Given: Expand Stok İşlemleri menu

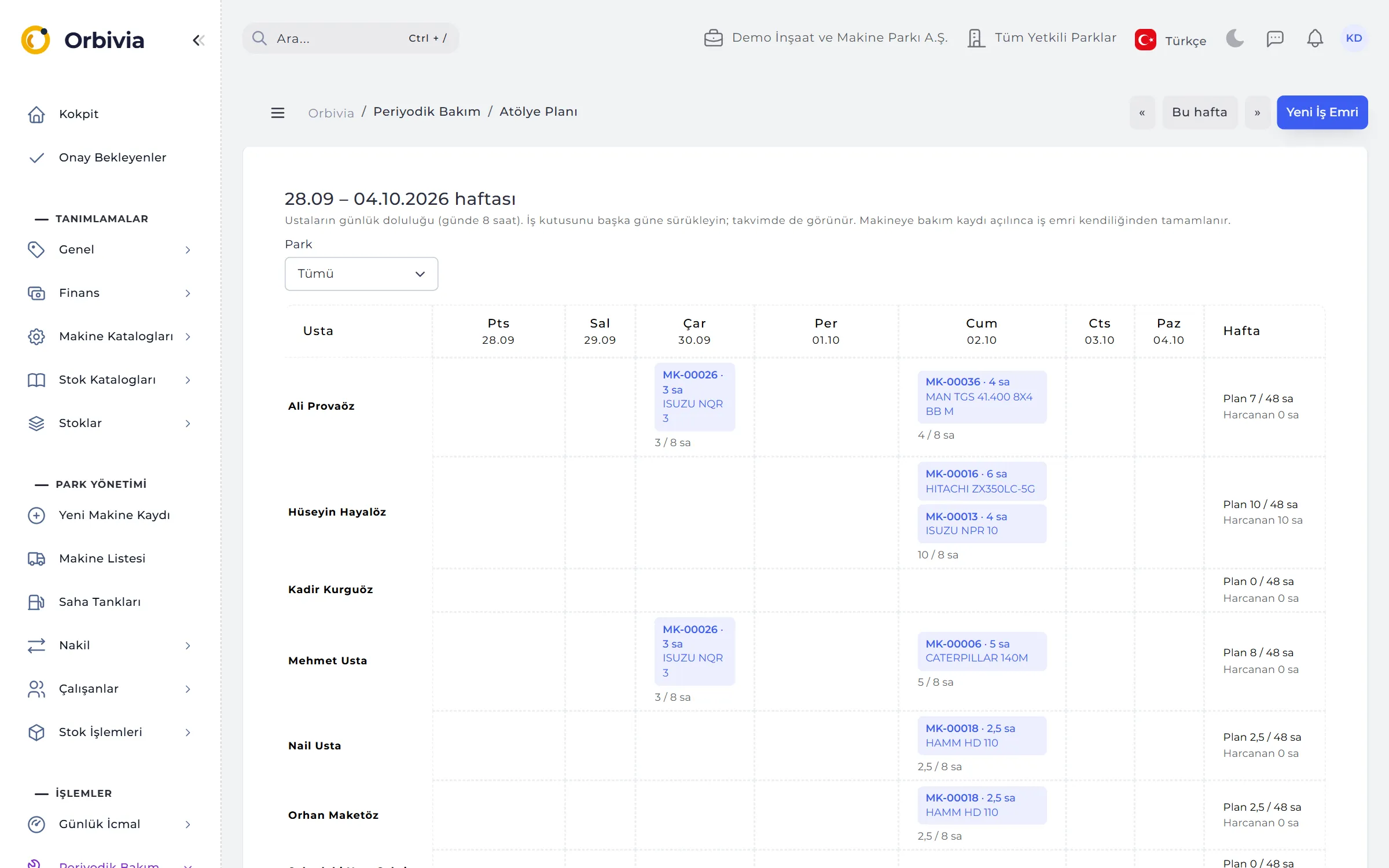Looking at the screenshot, I should 110,732.
